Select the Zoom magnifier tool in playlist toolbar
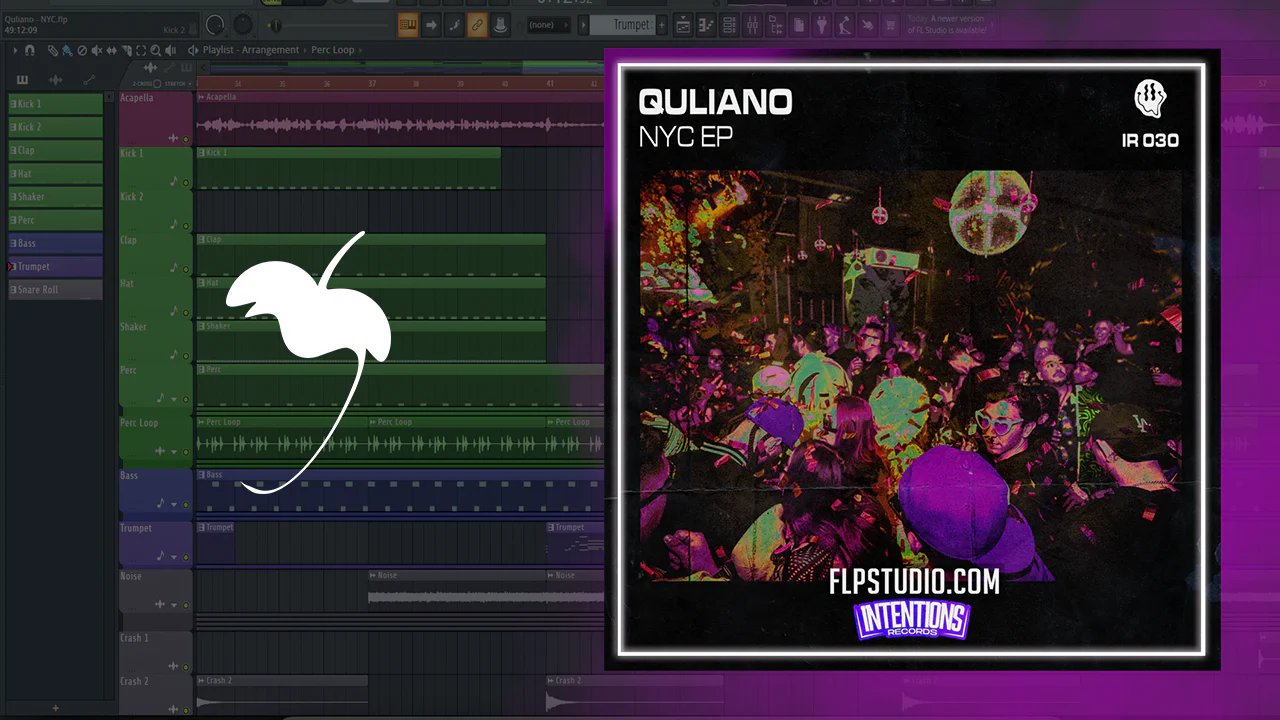The width and height of the screenshot is (1280, 720). pos(156,50)
